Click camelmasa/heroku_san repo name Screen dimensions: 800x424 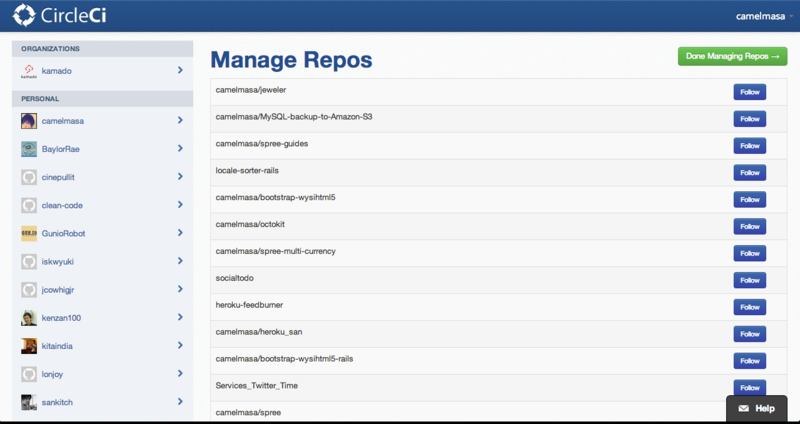(x=259, y=332)
